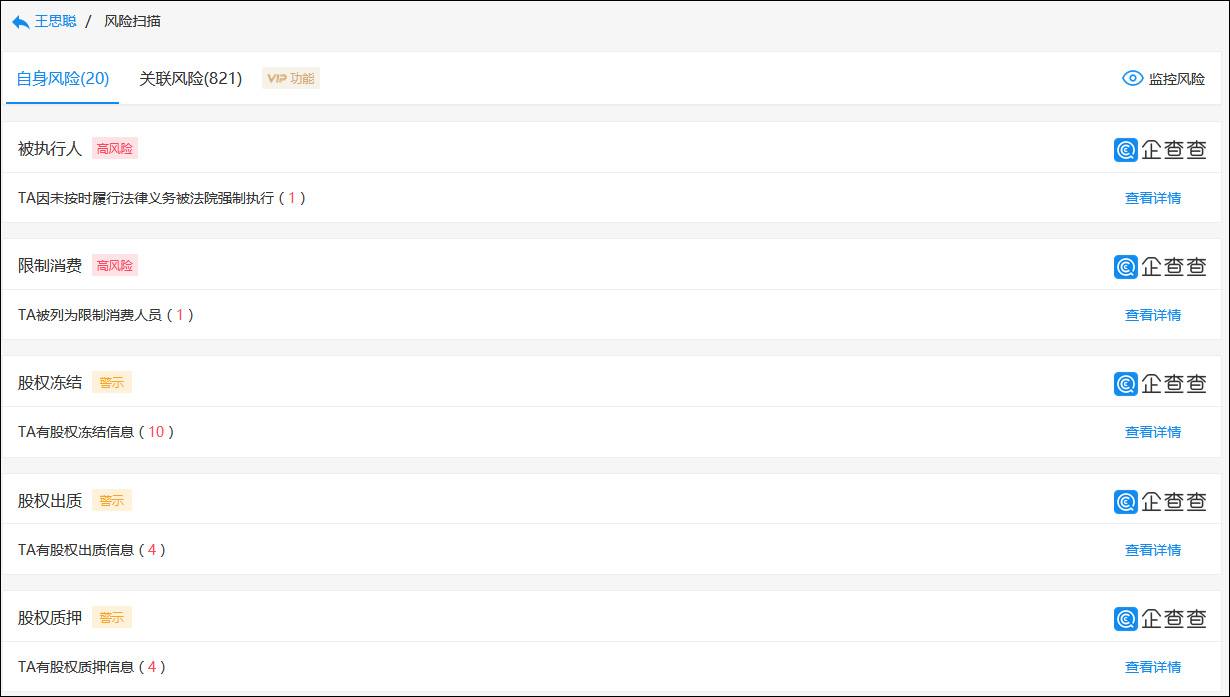The image size is (1230, 697).
Task: View details for 被执行人 risk
Action: tap(1152, 198)
